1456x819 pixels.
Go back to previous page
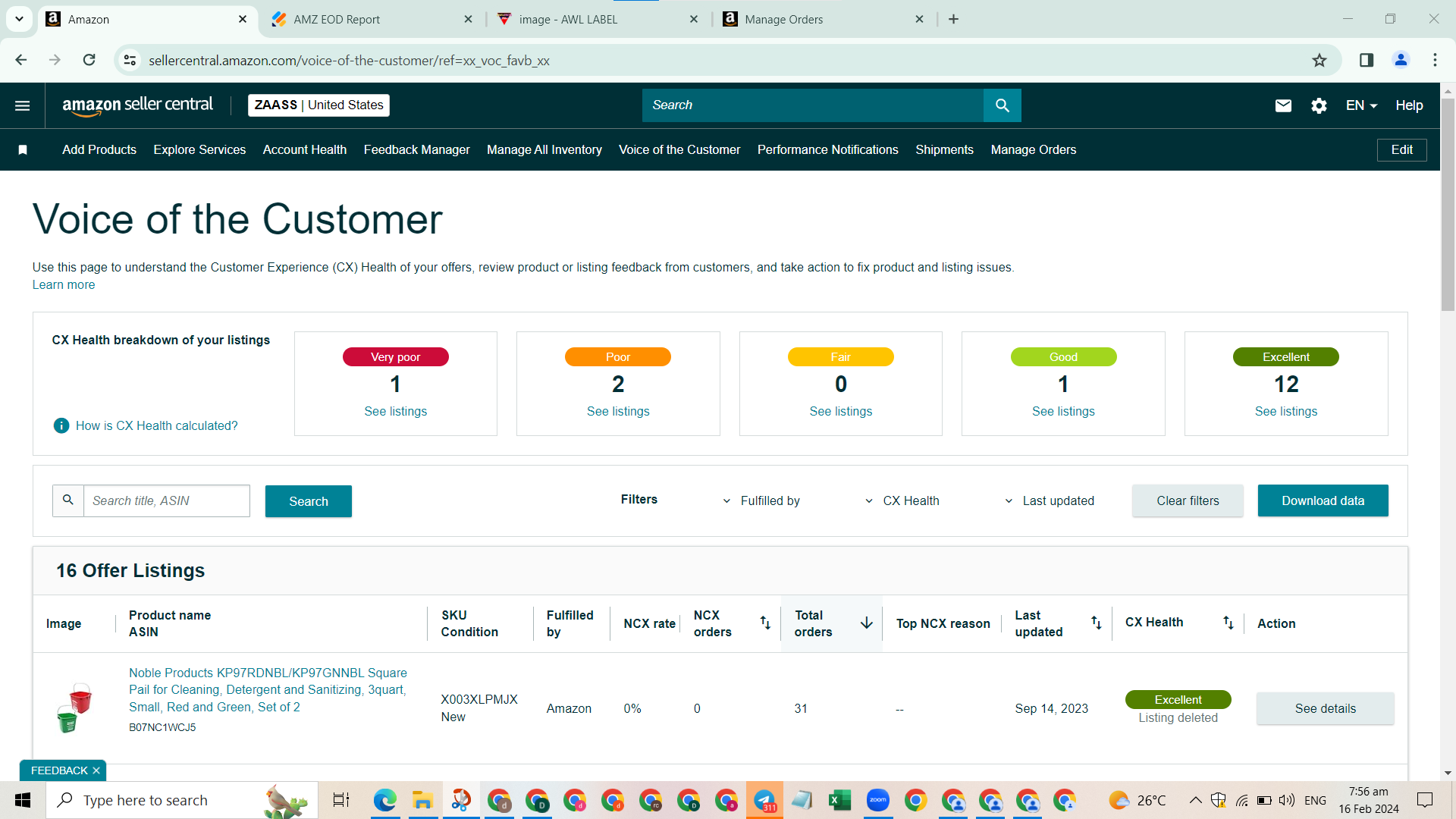point(21,60)
